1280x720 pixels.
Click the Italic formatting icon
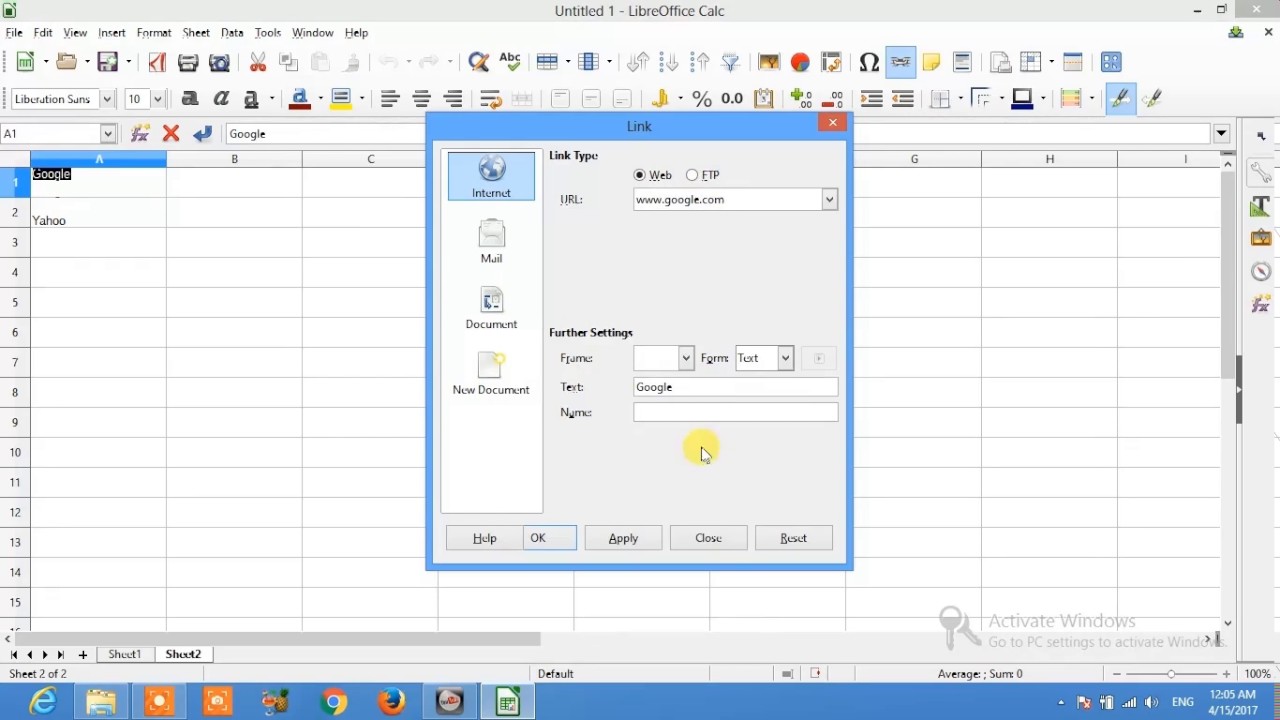pyautogui.click(x=221, y=99)
